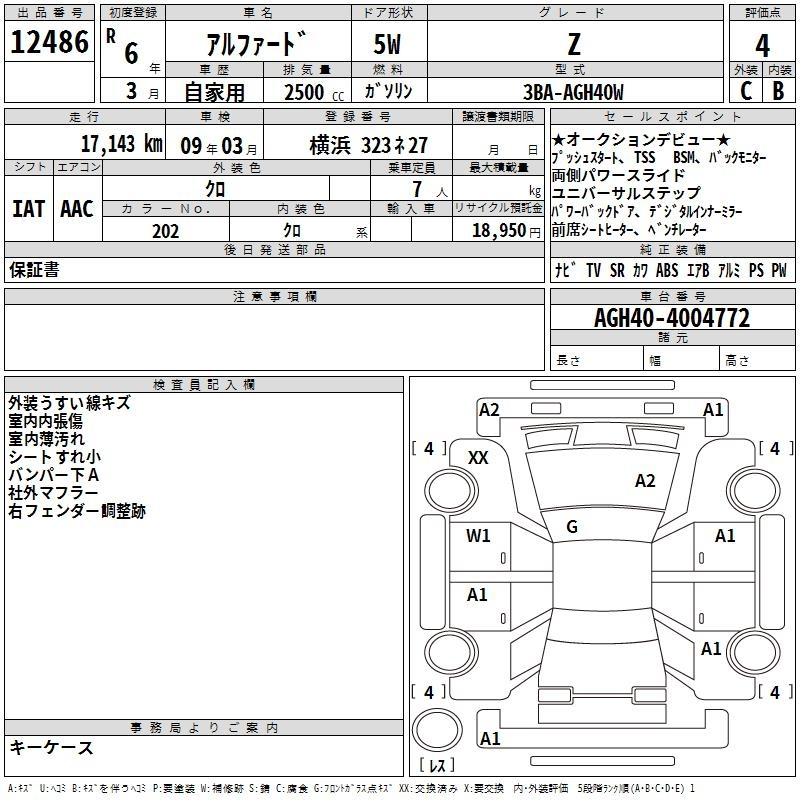Select the chassis number AGH40-4004772
Image resolution: width=800 pixels, height=800 pixels.
(x=671, y=318)
